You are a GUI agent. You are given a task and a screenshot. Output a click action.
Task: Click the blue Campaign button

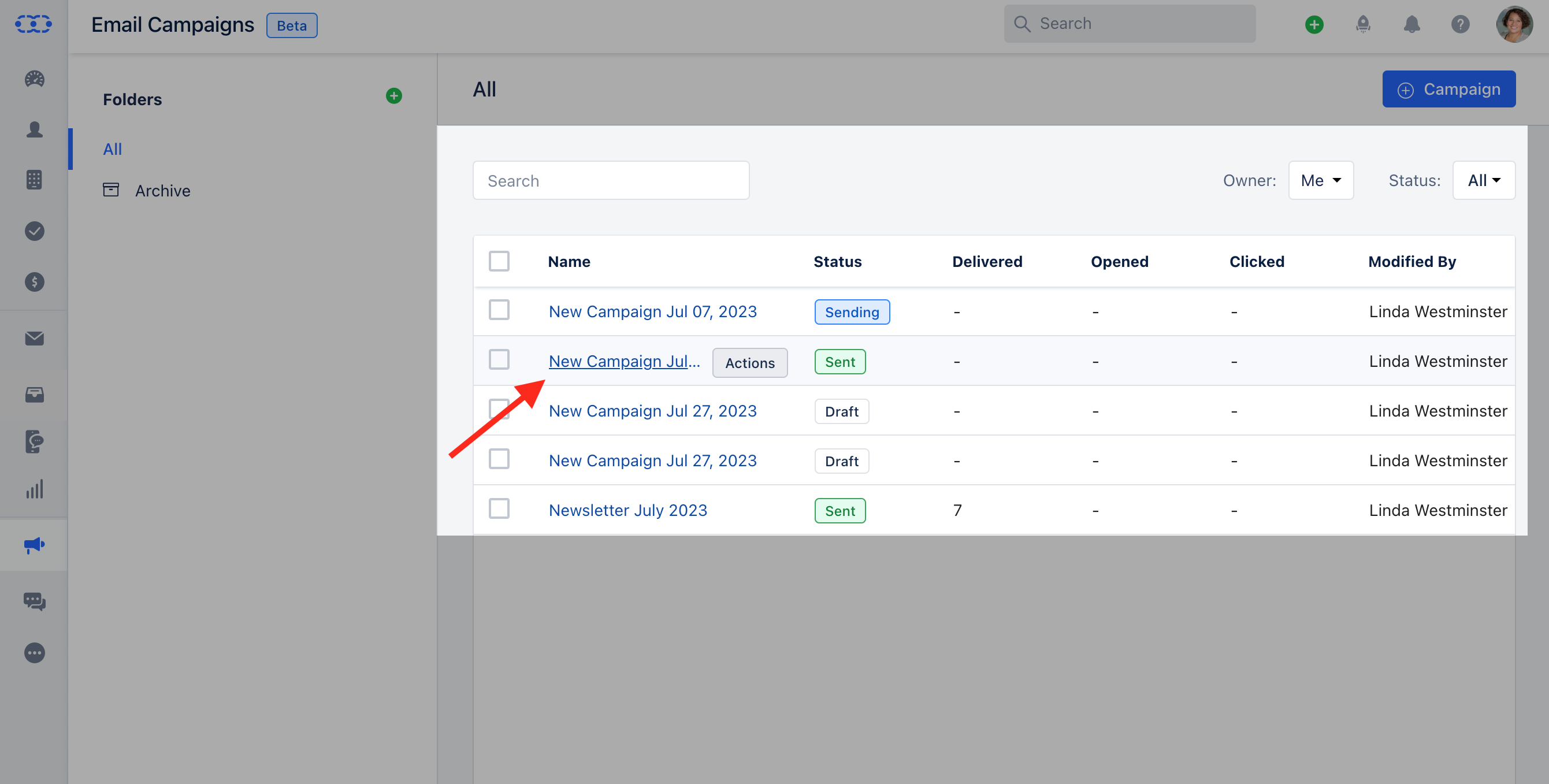1448,89
